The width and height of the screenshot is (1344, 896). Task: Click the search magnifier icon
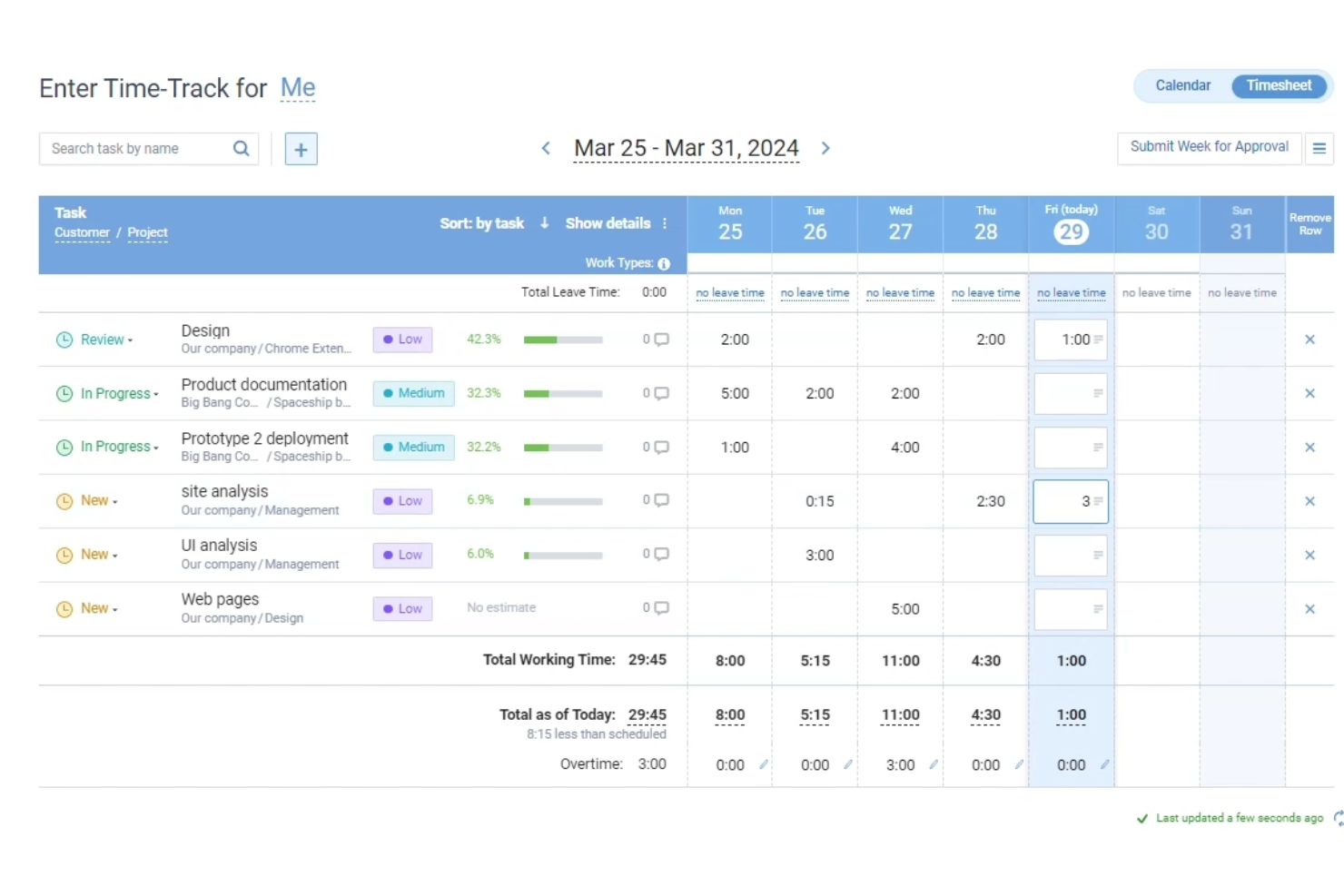click(241, 149)
